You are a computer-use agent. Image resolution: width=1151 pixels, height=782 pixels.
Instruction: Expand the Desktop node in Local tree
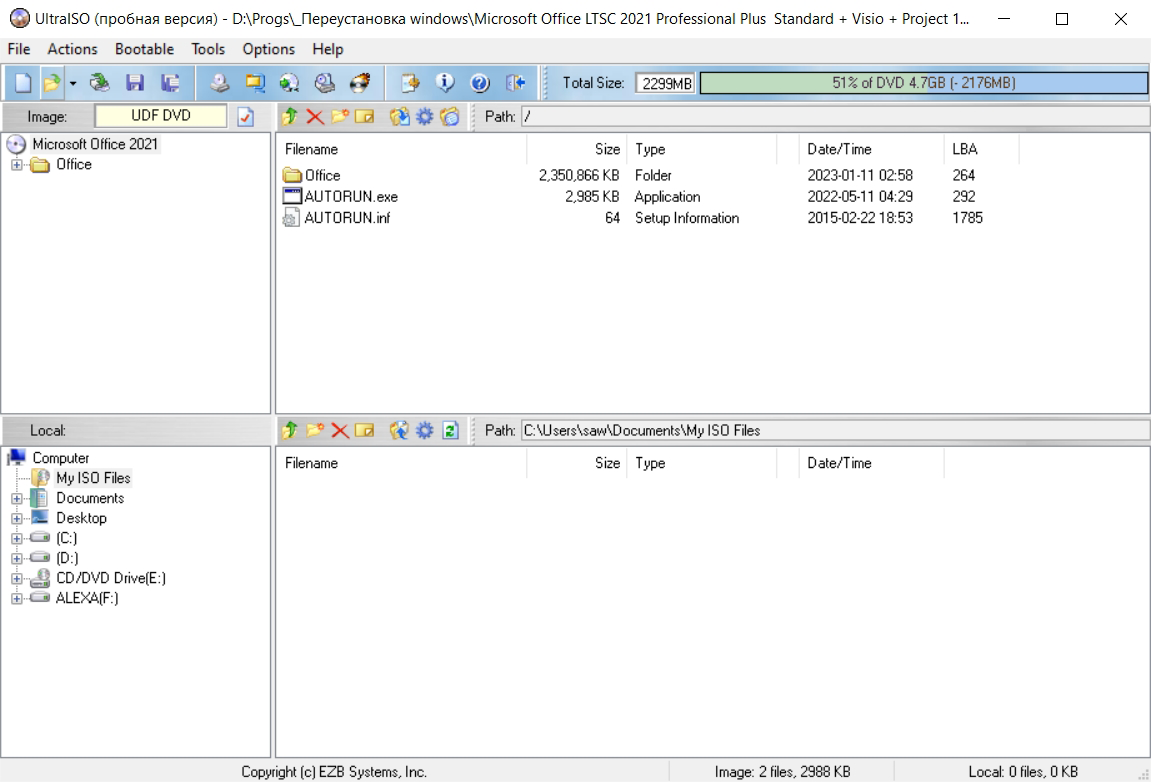[x=16, y=518]
